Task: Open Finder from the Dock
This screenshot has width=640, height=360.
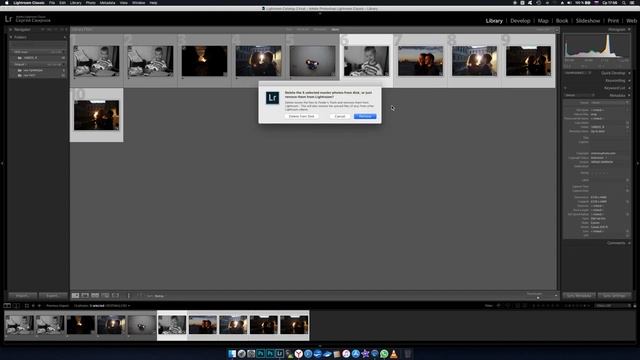Action: pos(232,354)
